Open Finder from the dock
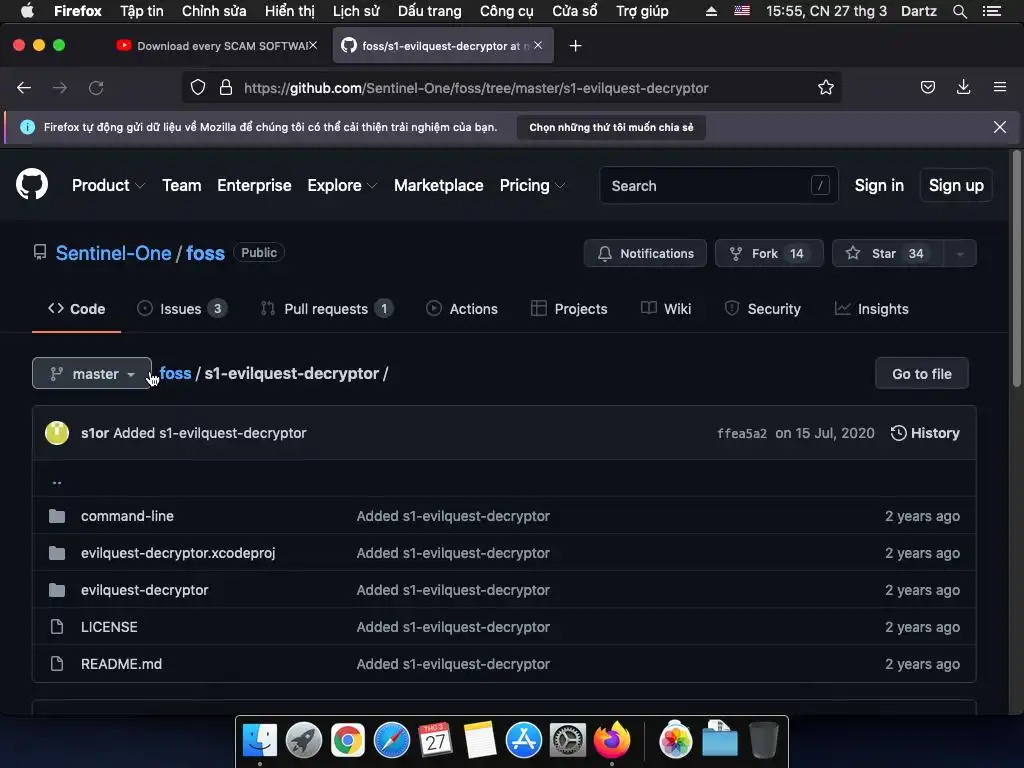Viewport: 1024px width, 768px height. 260,741
